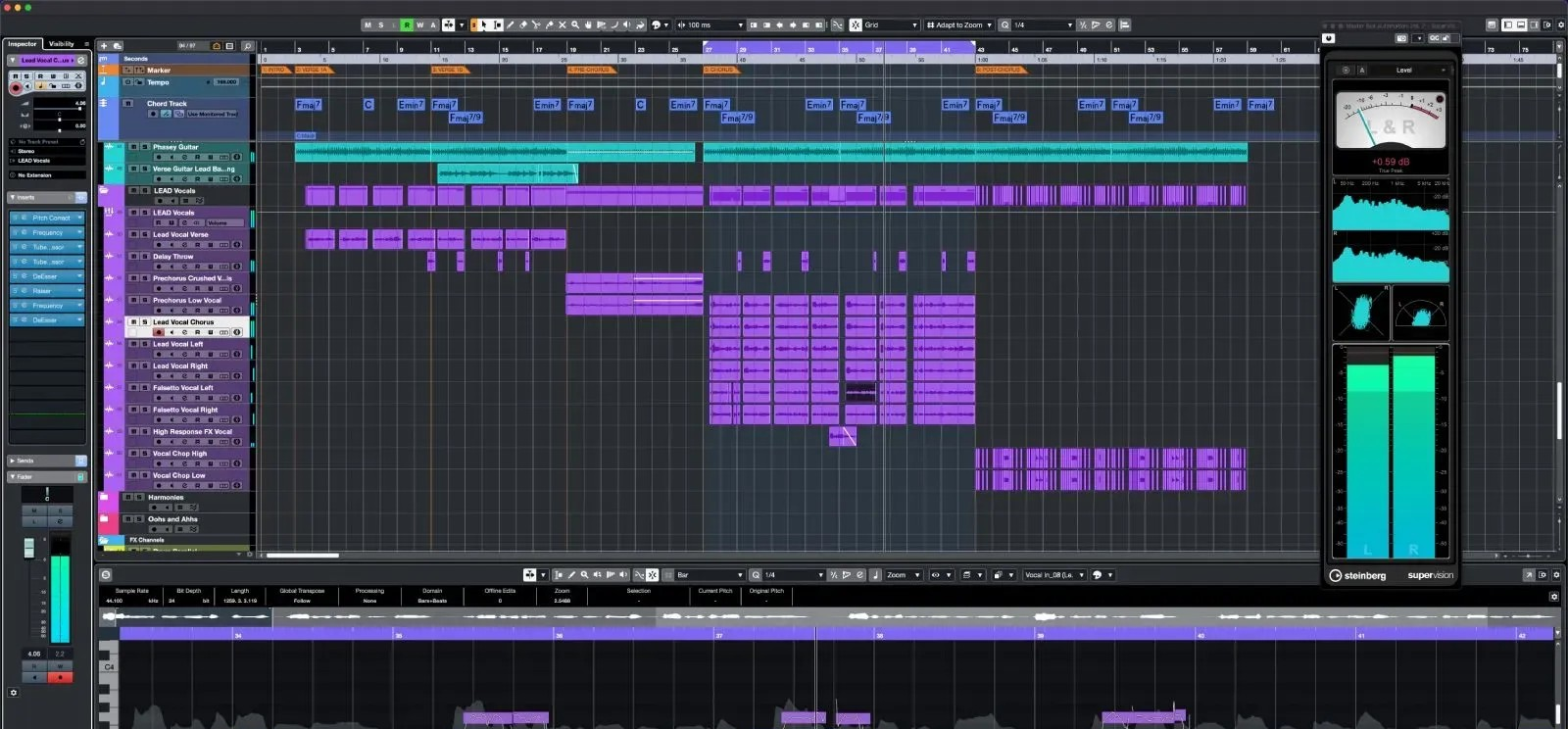The height and width of the screenshot is (729, 1568).
Task: Click the LEAD Vocals folder icon
Action: point(103,190)
